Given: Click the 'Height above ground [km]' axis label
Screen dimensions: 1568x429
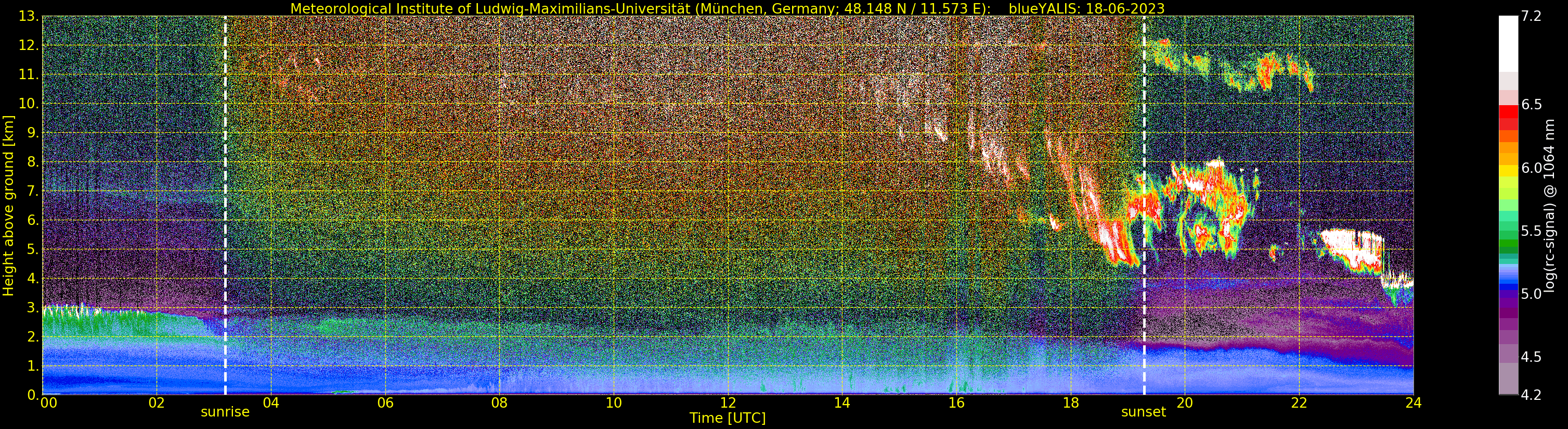Looking at the screenshot, I should click(x=8, y=205).
